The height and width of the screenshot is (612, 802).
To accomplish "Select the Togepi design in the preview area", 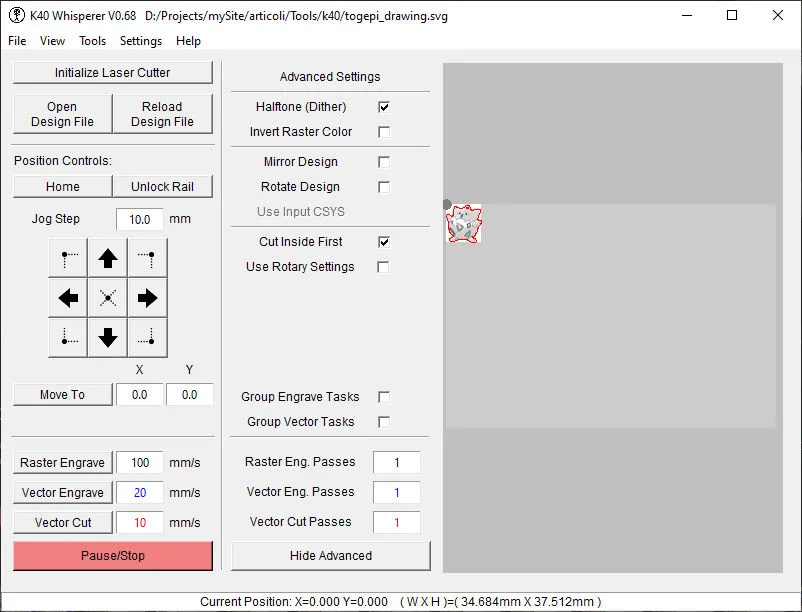I will point(463,224).
